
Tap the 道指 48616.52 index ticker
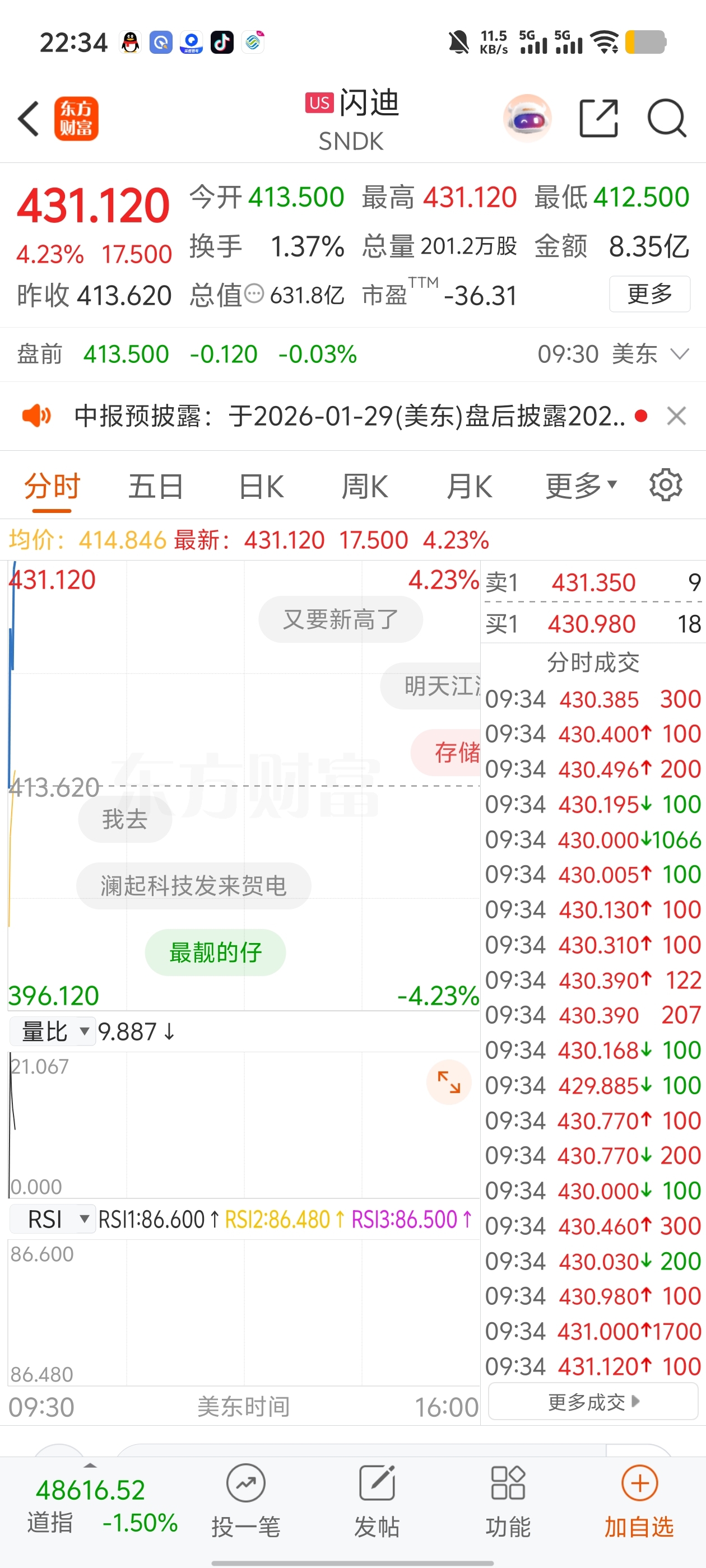coord(103,1506)
